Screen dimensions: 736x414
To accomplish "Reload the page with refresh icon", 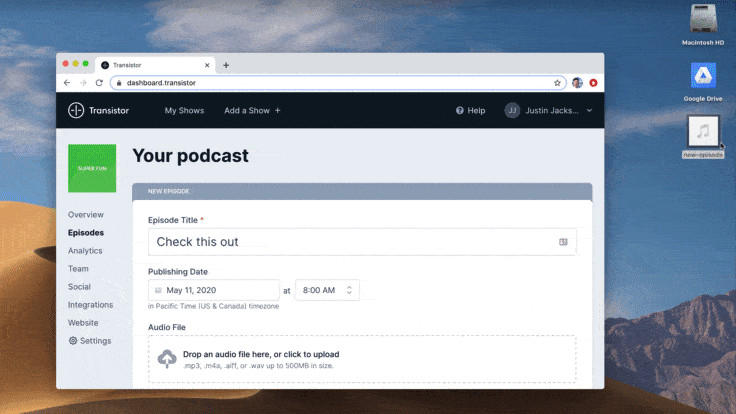I will 99,83.
